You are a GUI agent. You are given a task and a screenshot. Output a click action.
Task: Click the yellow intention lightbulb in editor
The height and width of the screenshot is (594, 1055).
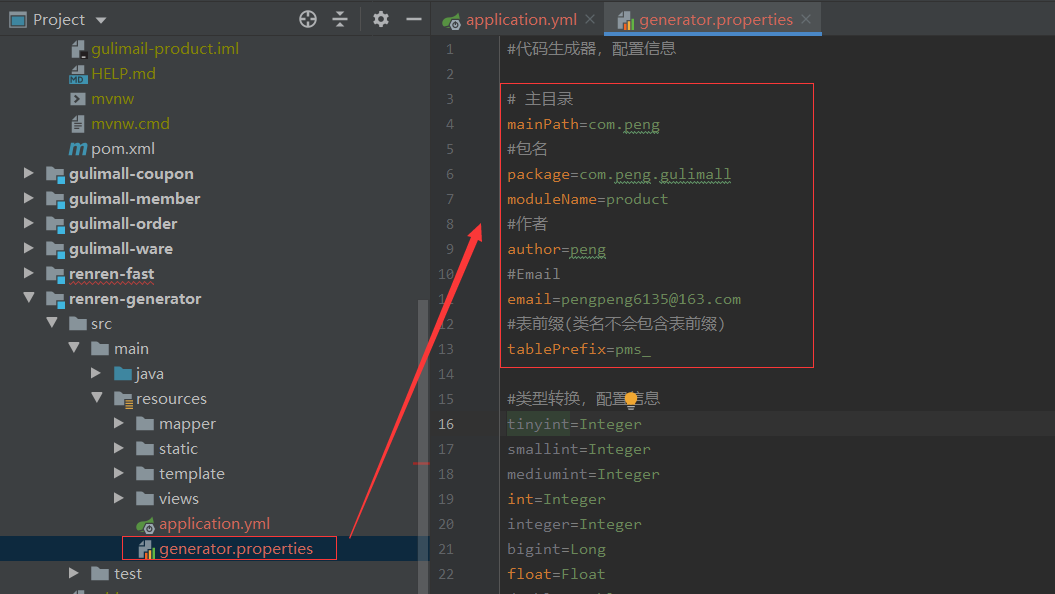(x=631, y=400)
